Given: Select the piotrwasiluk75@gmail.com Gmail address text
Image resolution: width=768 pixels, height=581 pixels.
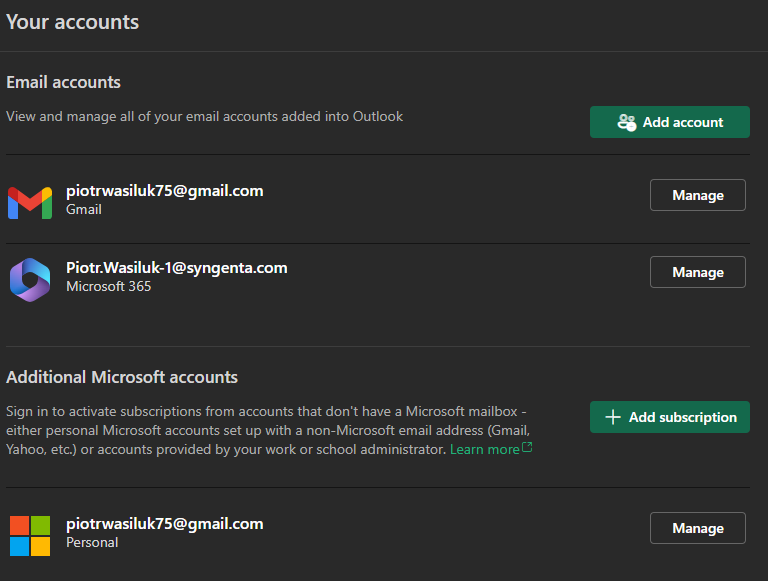Looking at the screenshot, I should [x=165, y=191].
